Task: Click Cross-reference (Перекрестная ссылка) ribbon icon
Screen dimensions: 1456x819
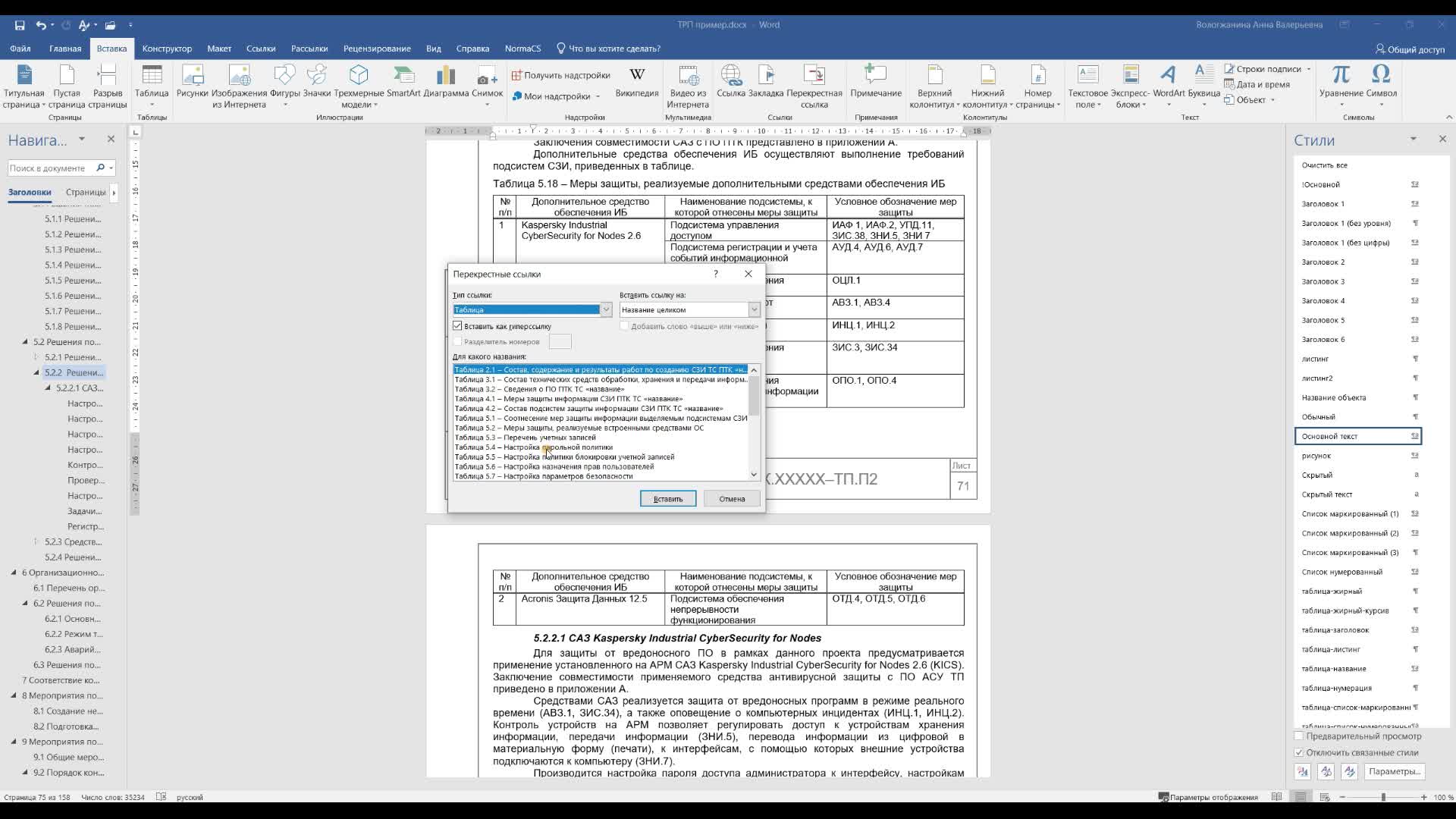Action: pos(814,87)
